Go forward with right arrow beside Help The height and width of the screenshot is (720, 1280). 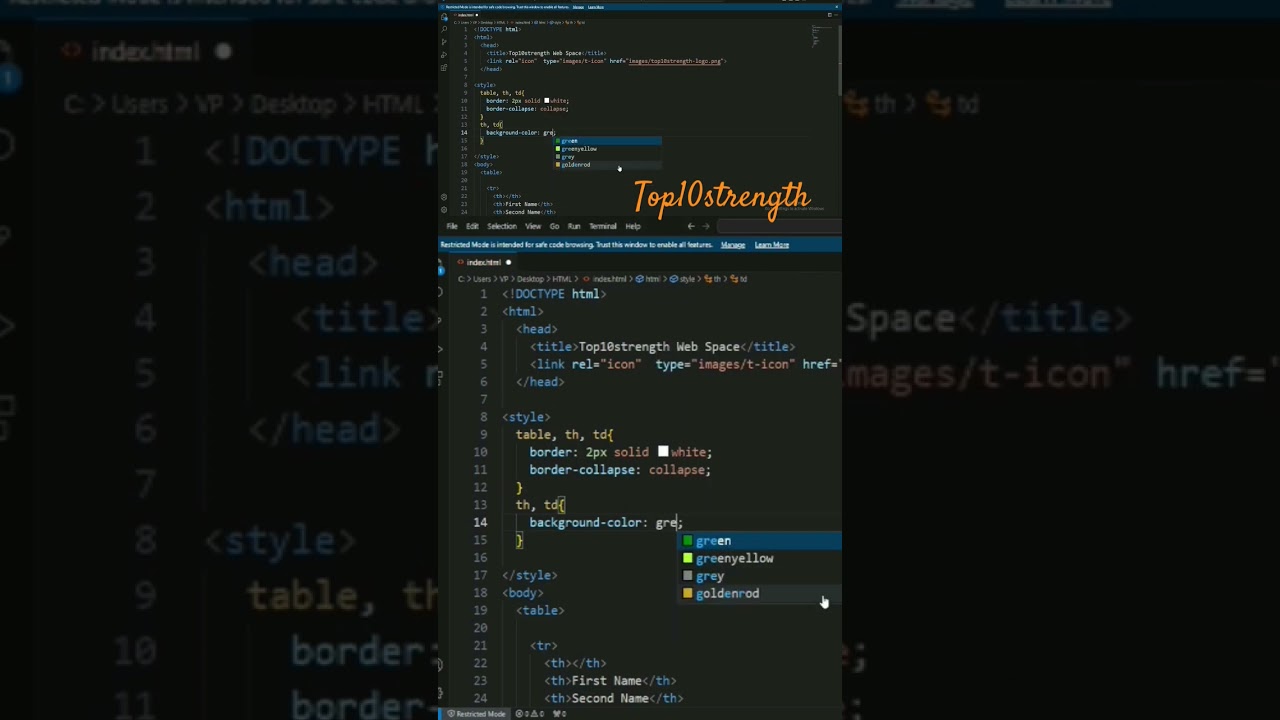(705, 226)
